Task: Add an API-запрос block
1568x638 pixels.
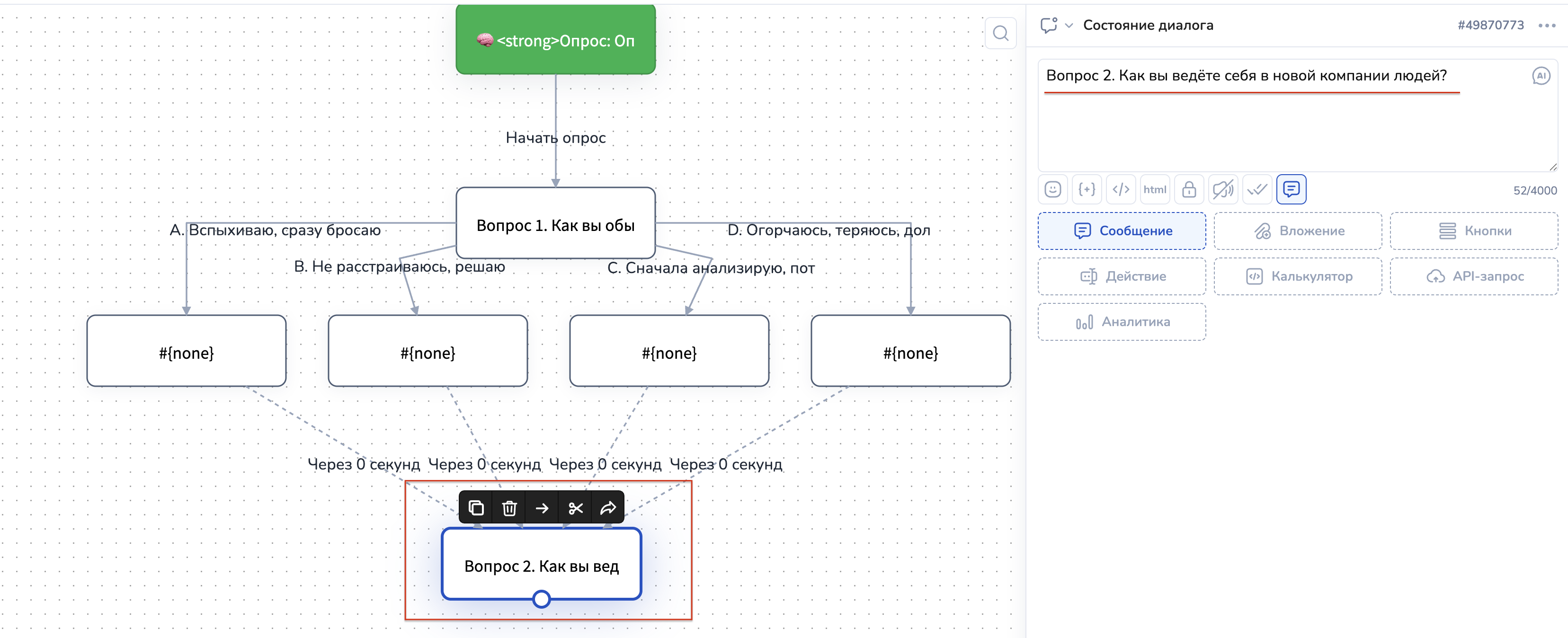Action: click(x=1474, y=276)
